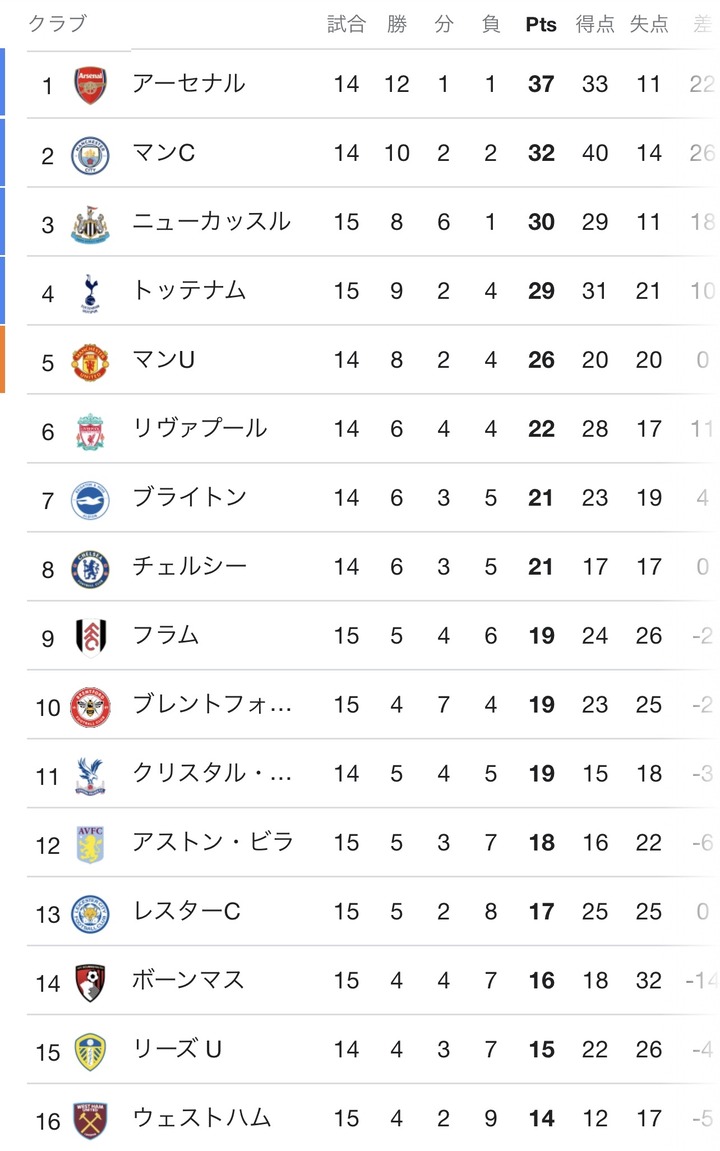
Task: Open the ニューカッスル team link
Action: pyautogui.click(x=211, y=222)
